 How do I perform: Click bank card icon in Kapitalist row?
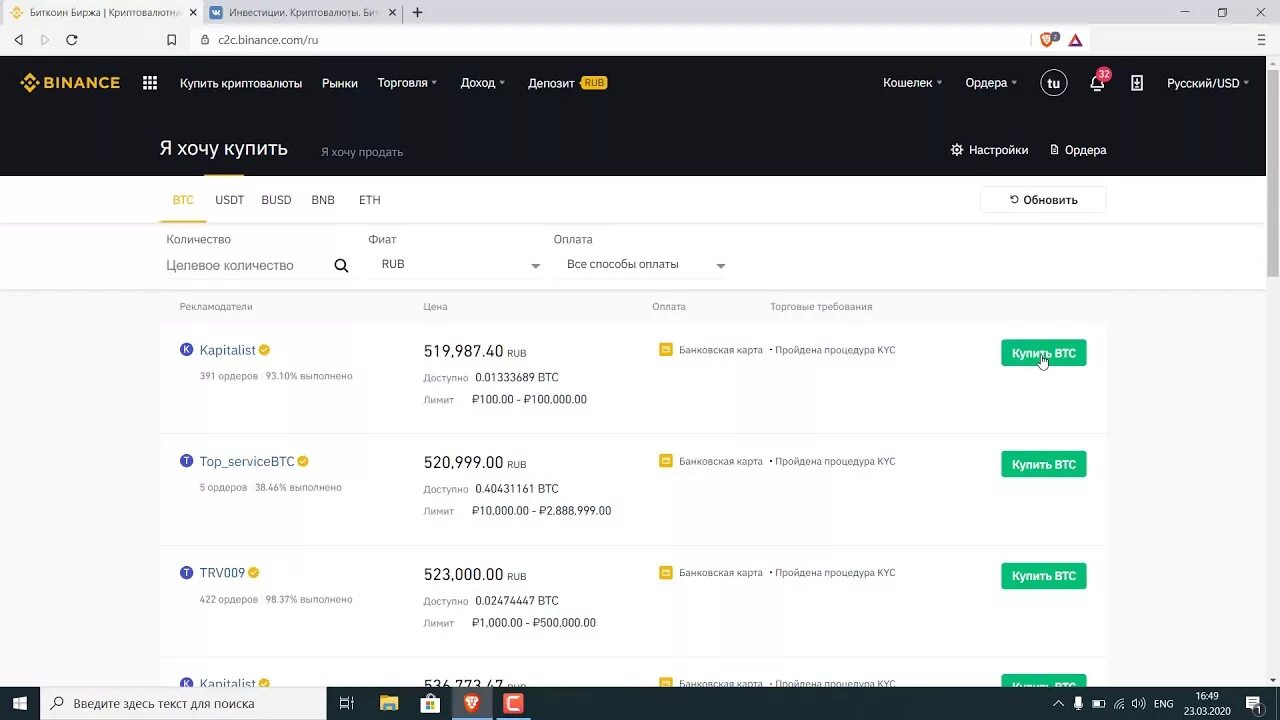pos(666,350)
